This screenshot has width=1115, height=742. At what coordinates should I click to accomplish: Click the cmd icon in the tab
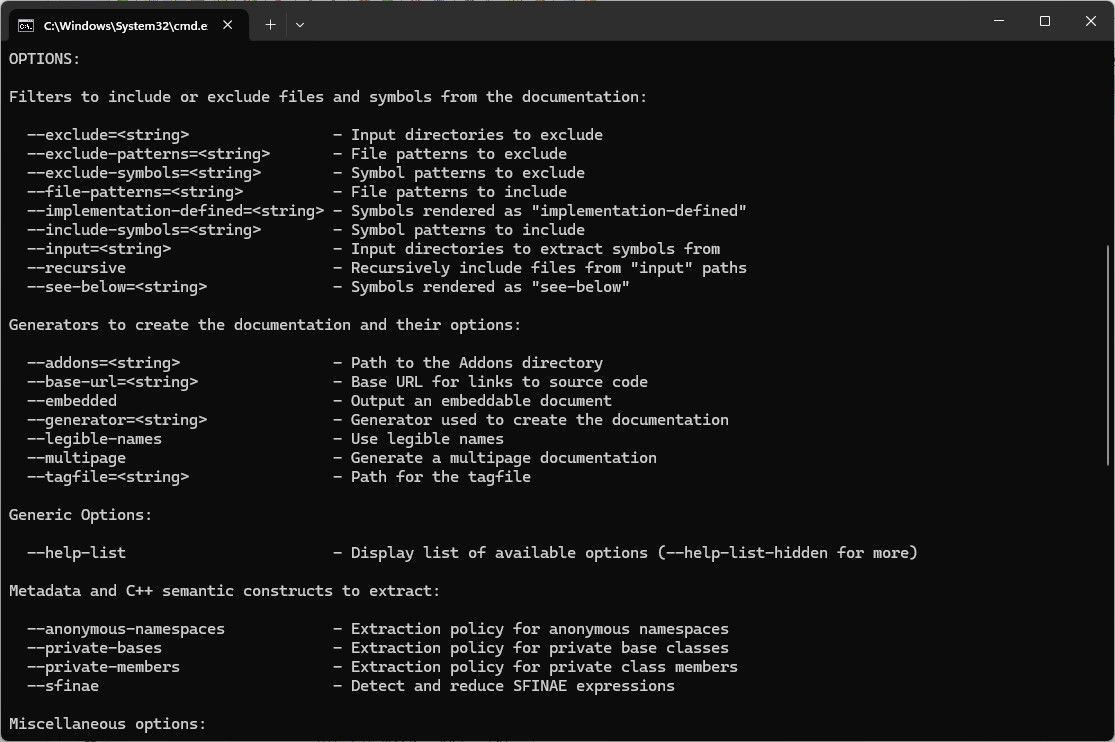26,25
